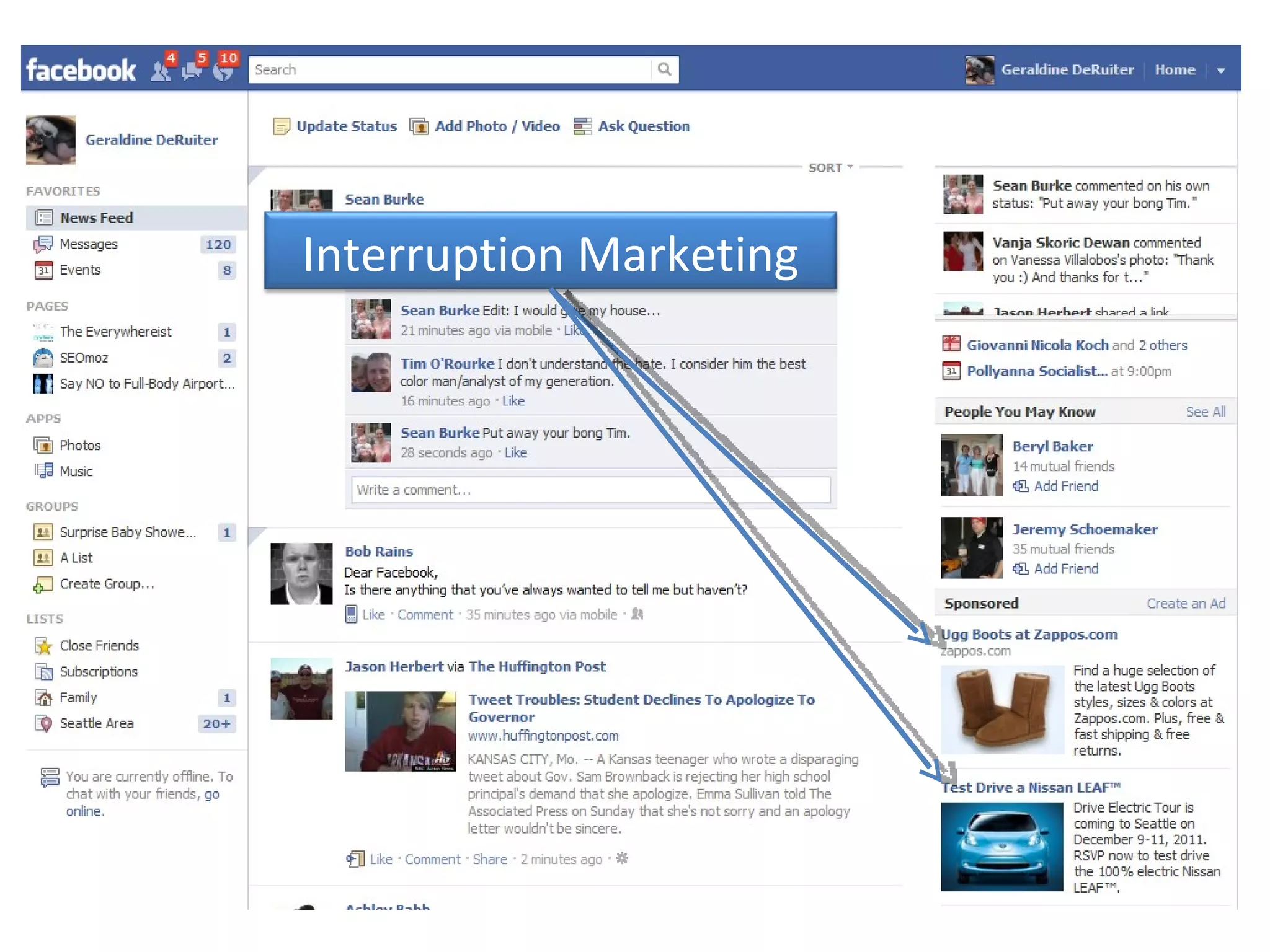Open The Huffington Post link
Screen dimensions: 1270x952
[x=536, y=667]
